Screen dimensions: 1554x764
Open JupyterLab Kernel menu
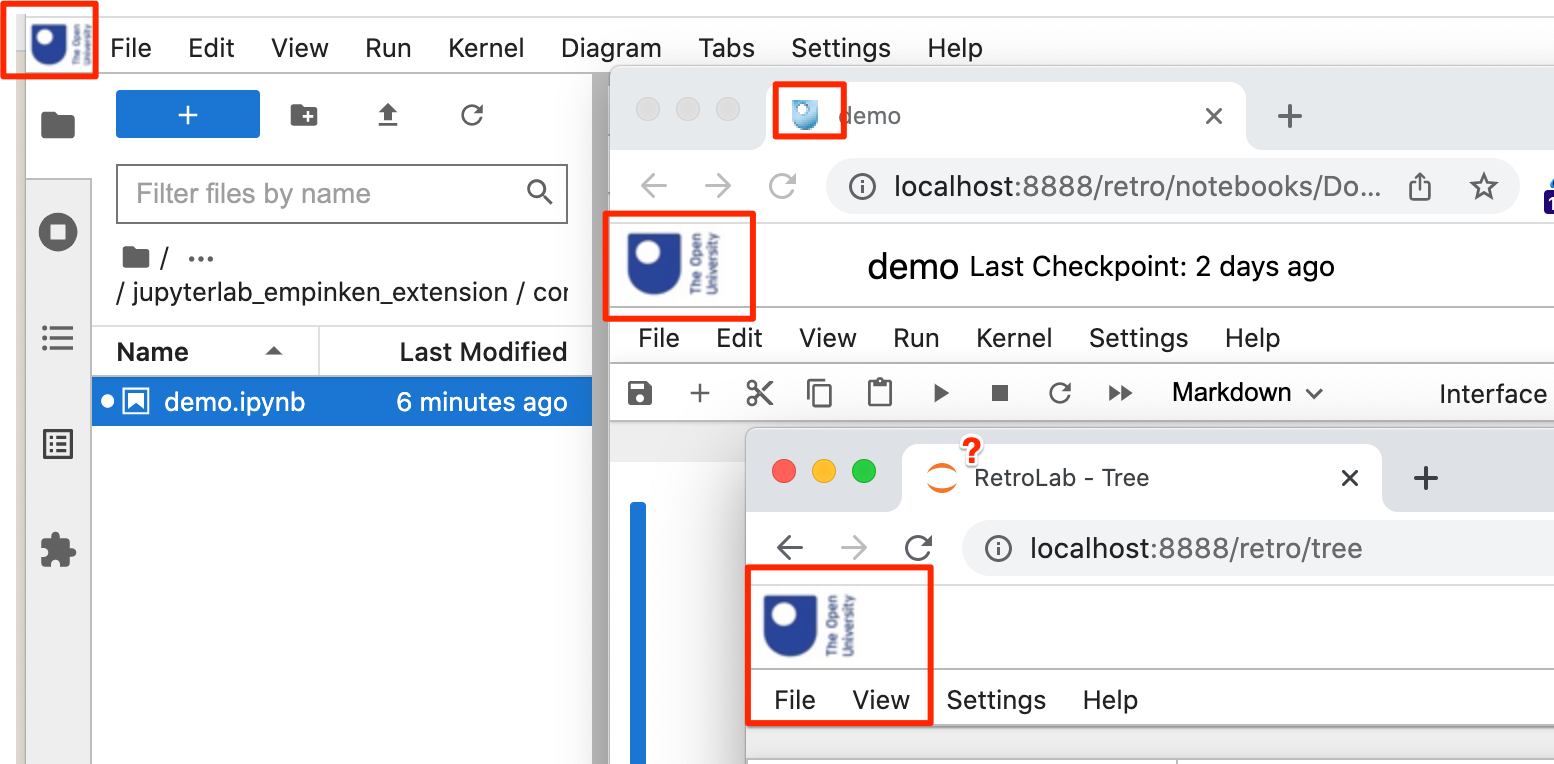point(487,48)
